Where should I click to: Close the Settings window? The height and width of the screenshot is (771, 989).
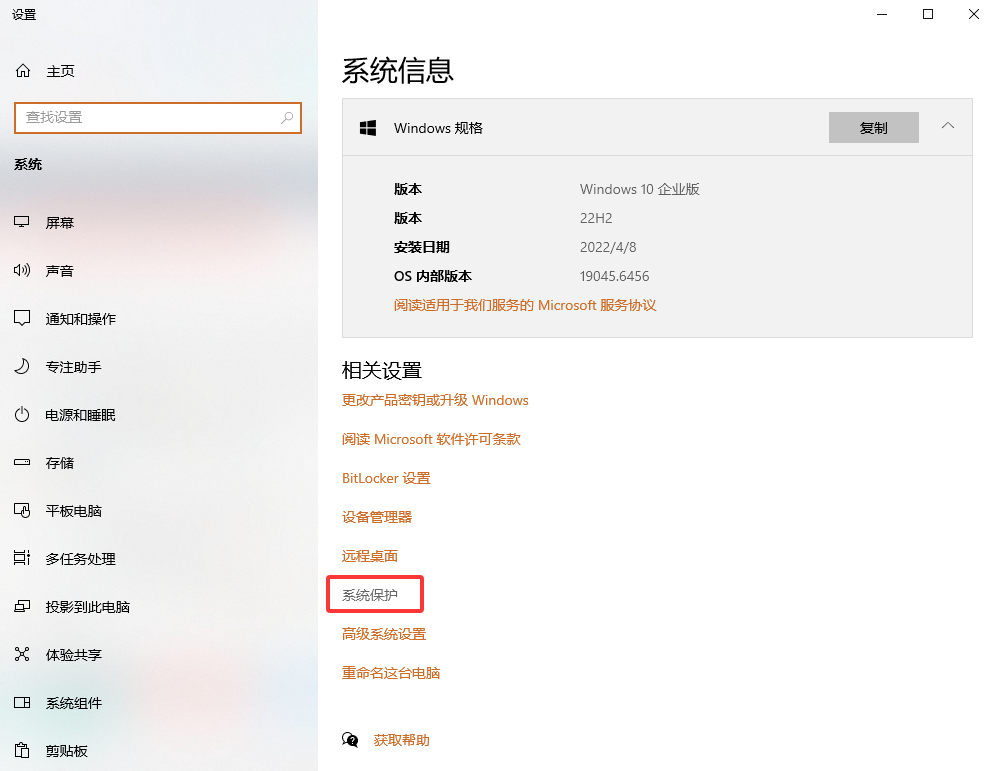click(x=973, y=14)
